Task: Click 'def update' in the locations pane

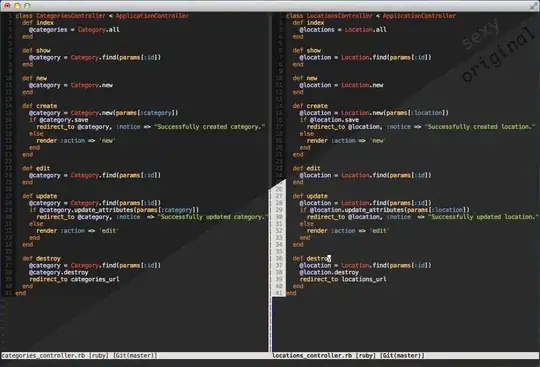Action: (x=310, y=196)
